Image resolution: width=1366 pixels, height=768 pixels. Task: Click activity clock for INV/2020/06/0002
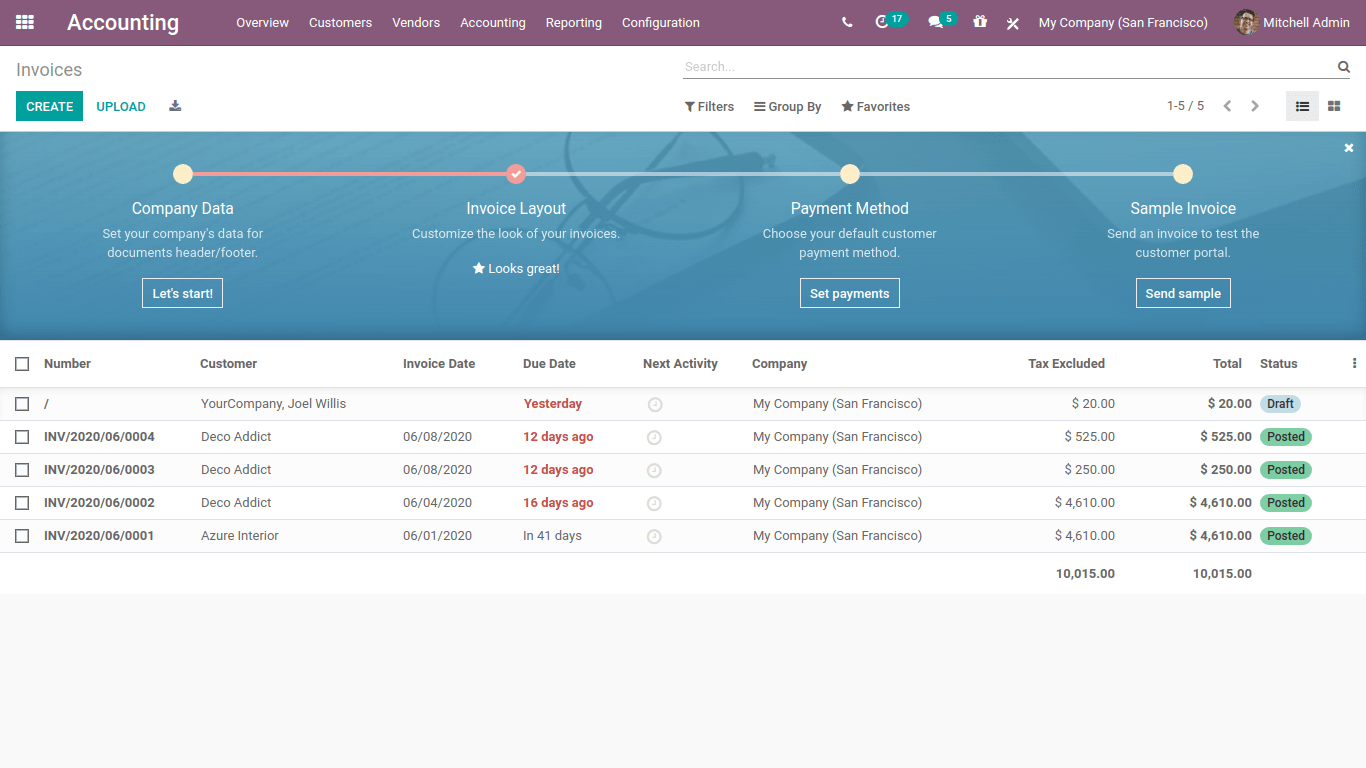point(654,504)
